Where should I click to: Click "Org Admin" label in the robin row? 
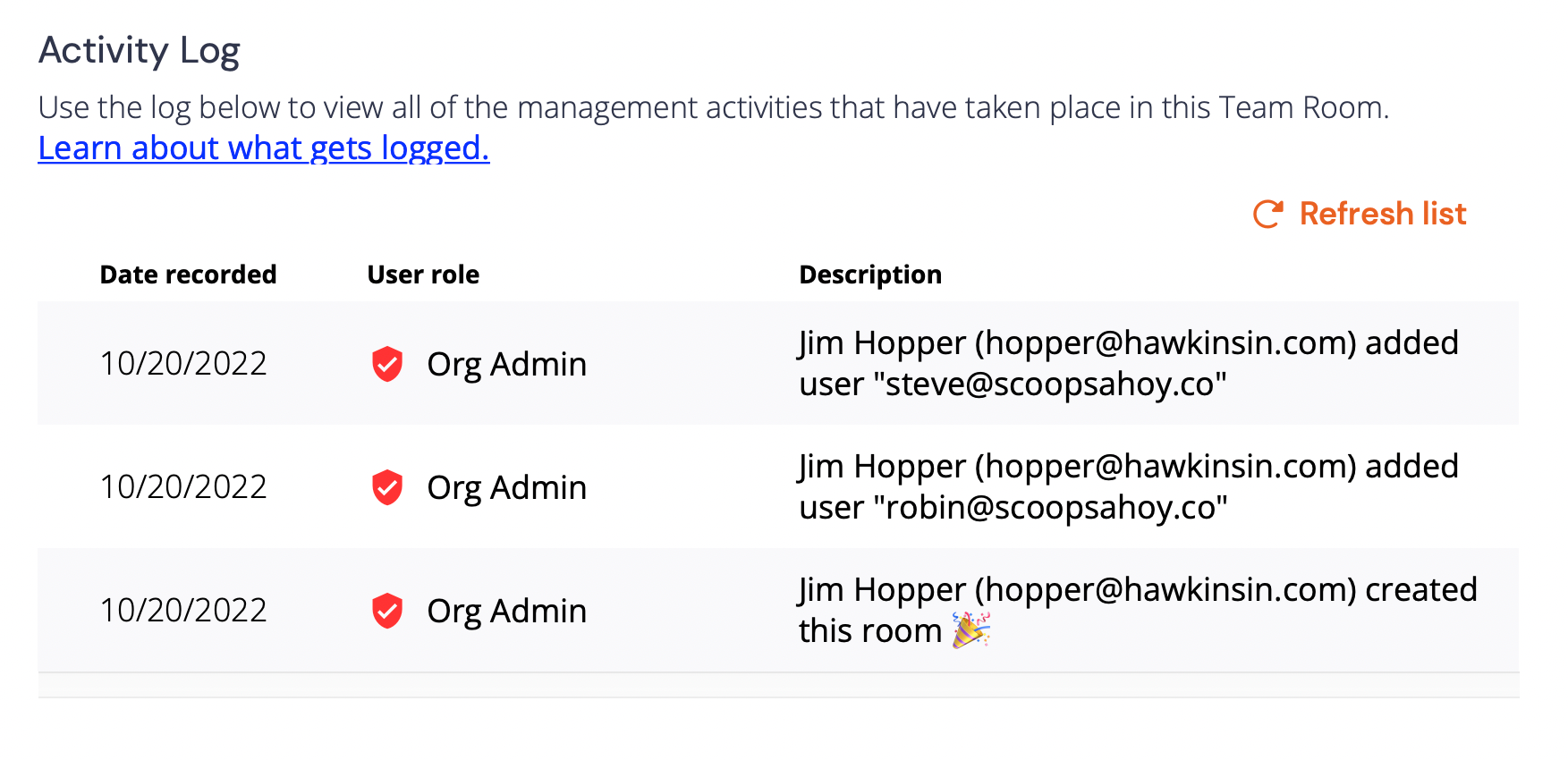click(x=506, y=487)
